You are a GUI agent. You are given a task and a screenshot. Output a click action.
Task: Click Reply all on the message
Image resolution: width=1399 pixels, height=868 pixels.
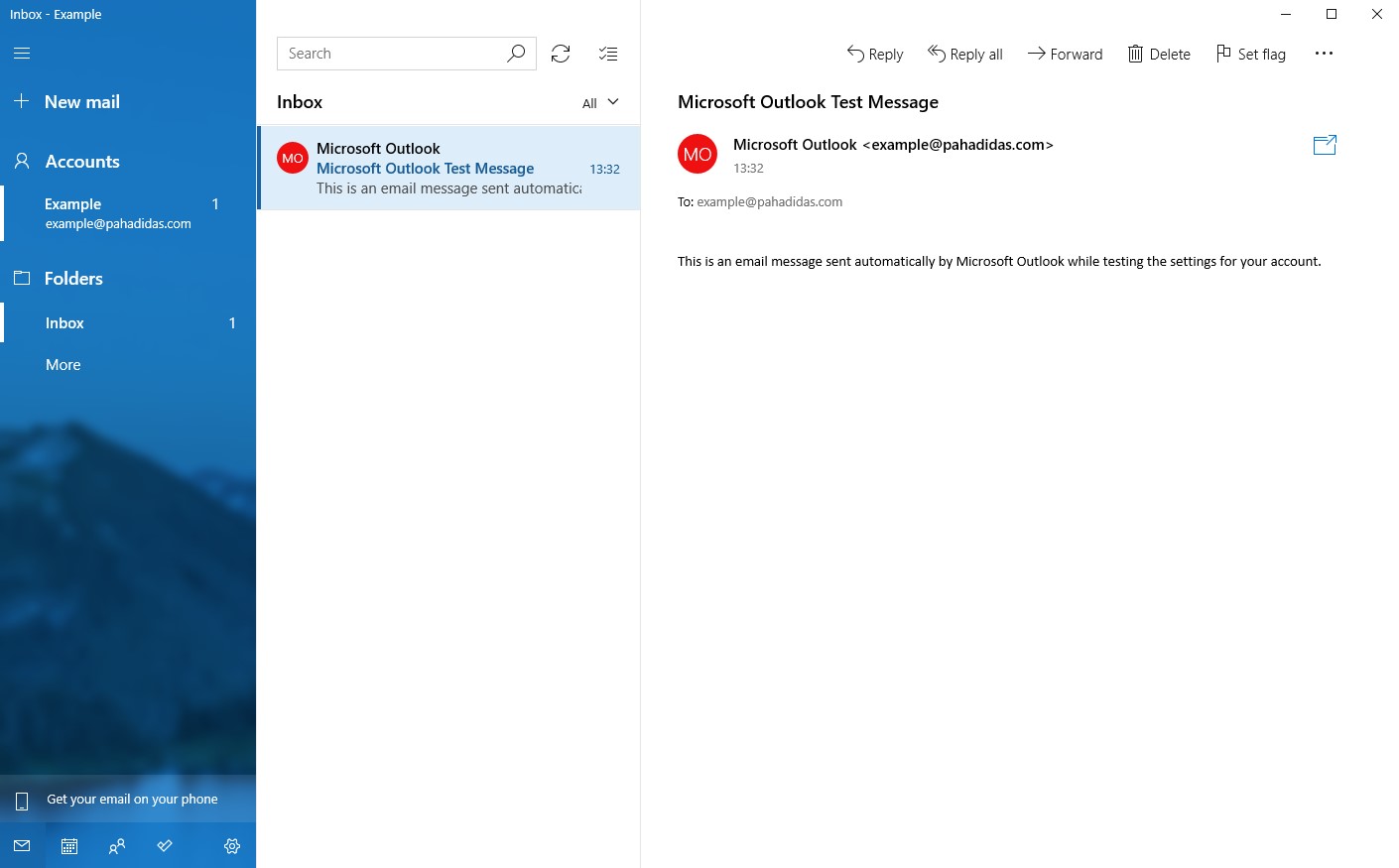tap(964, 54)
